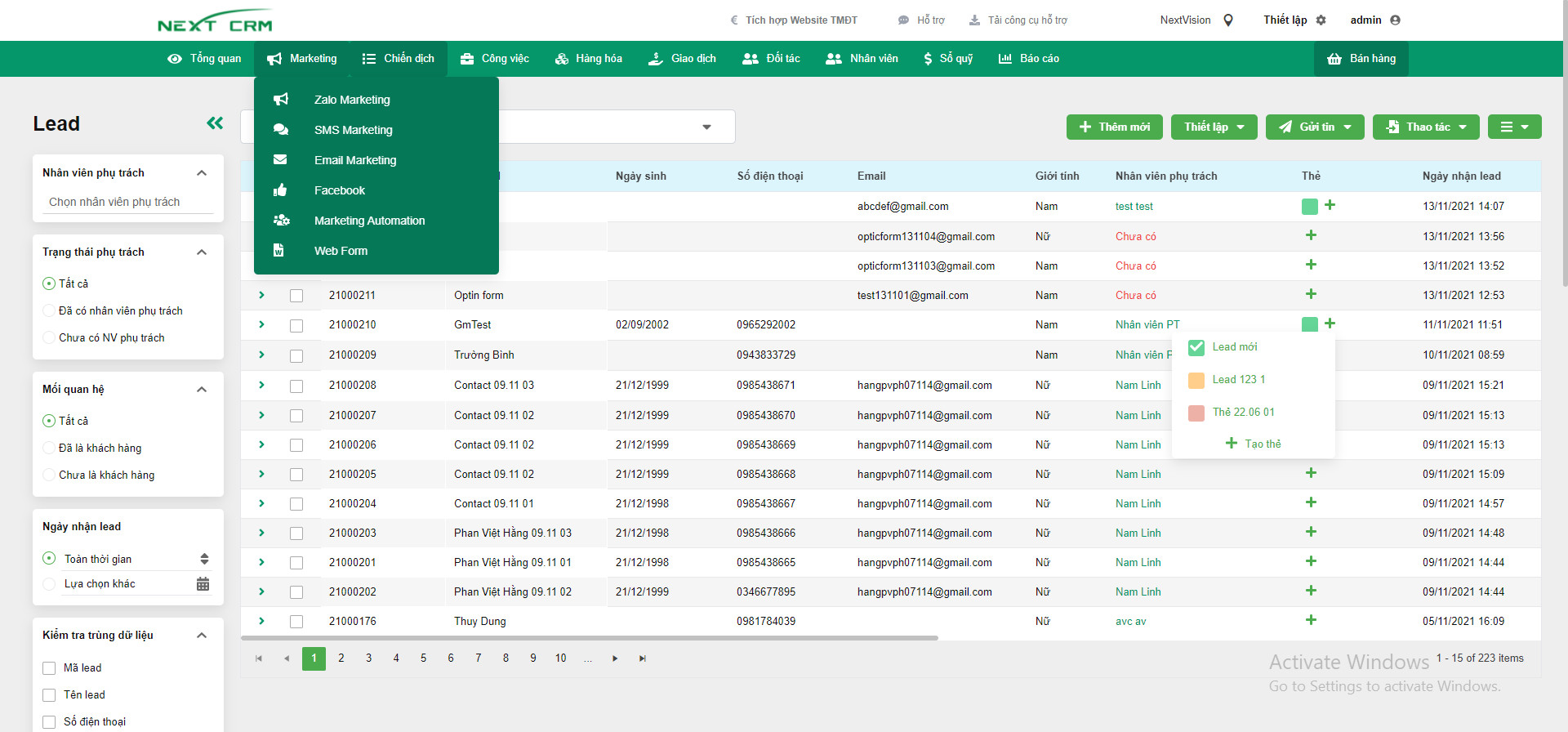Screen dimensions: 1568x732
Task: Click Tạo thẻ to create a tag
Action: point(1254,444)
